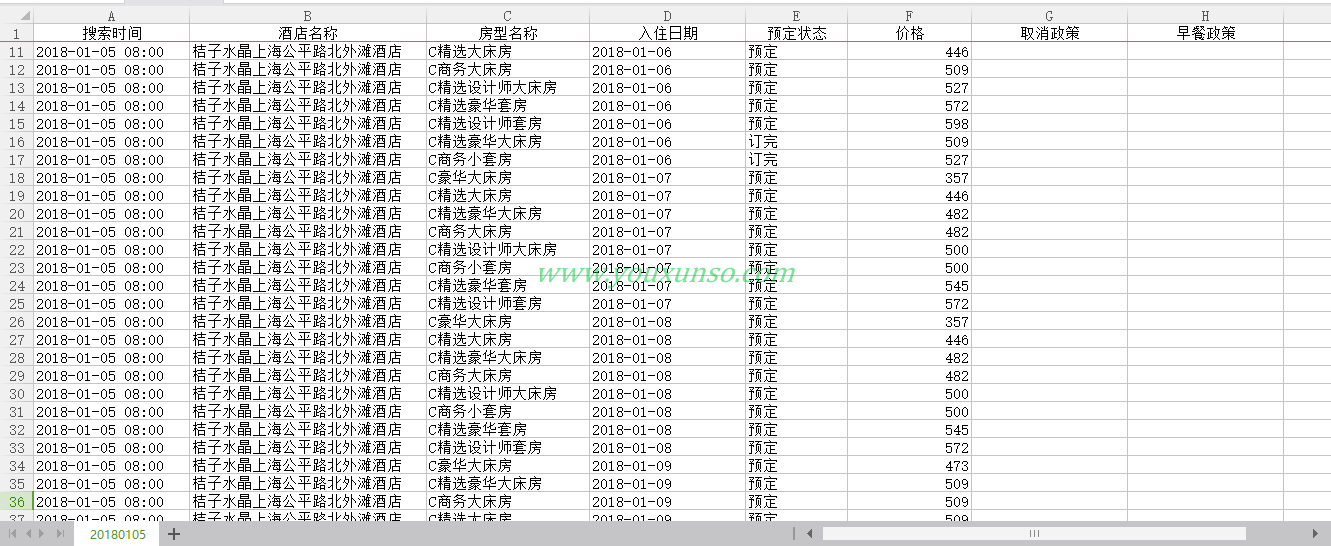Click horizontal scrollbar right arrow
The image size is (1331, 546).
[1316, 534]
